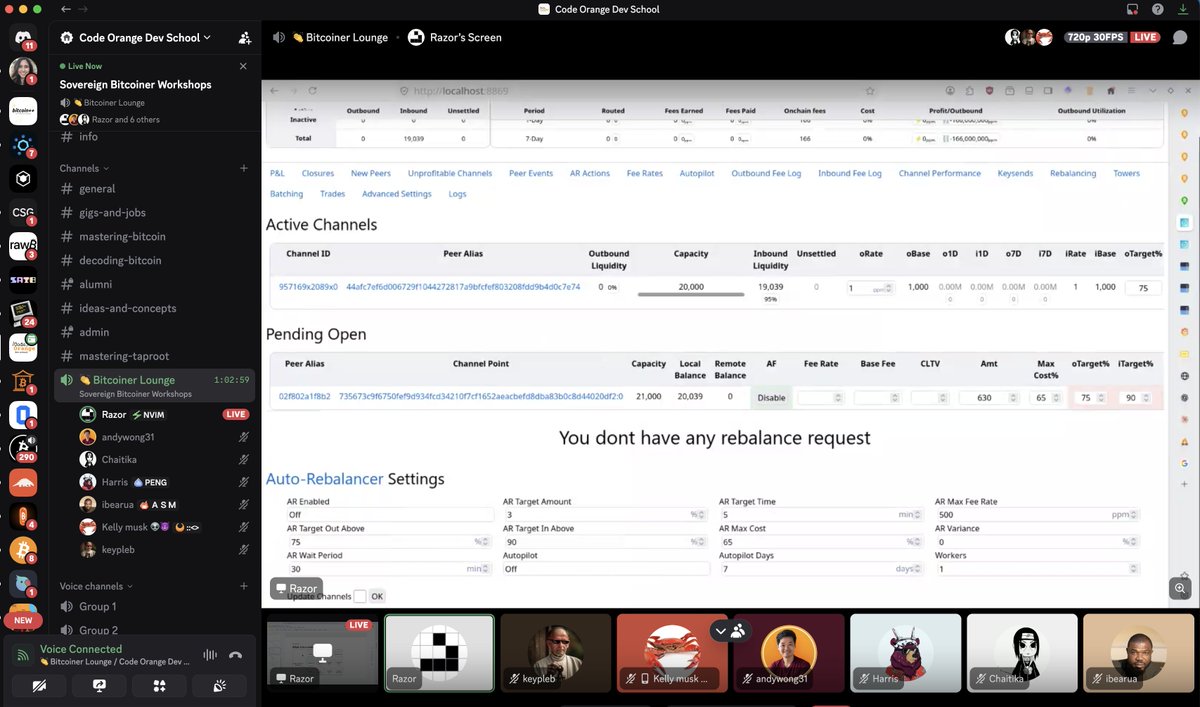Click Razor's Screen label in header
This screenshot has height=707, width=1200.
(468, 37)
